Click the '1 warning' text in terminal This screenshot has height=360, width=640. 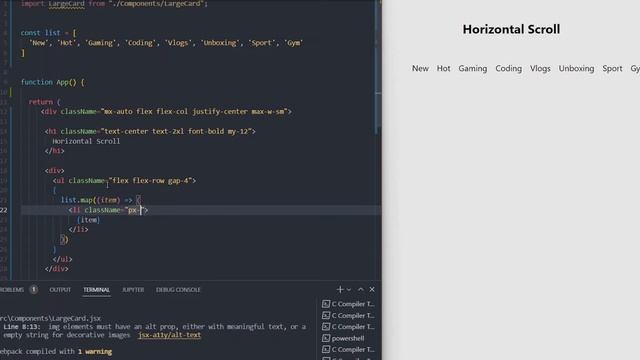pyautogui.click(x=95, y=351)
